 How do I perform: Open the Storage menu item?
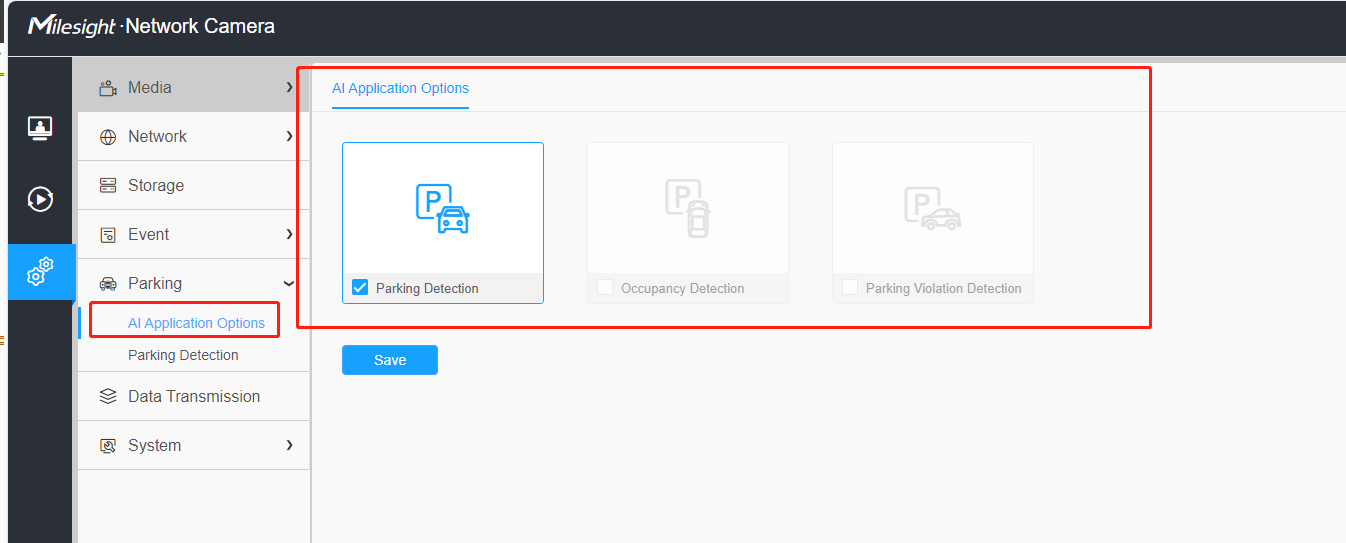(x=194, y=186)
